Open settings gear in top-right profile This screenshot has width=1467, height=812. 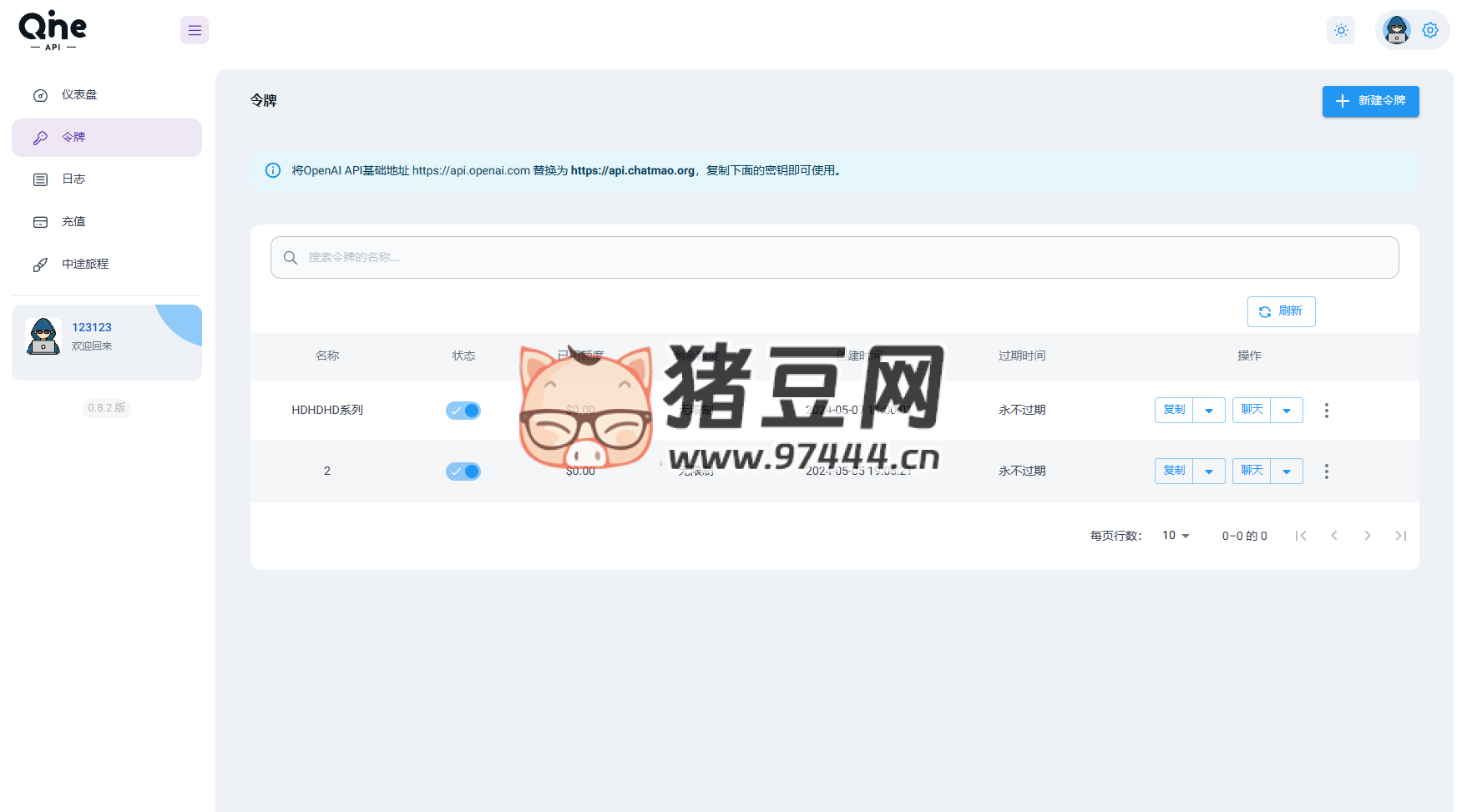click(1430, 31)
